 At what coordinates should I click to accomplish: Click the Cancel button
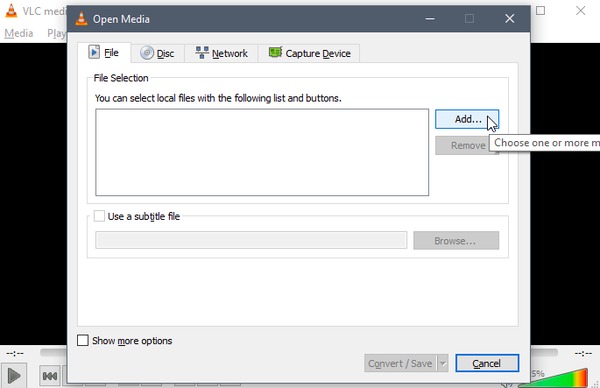[x=487, y=364]
